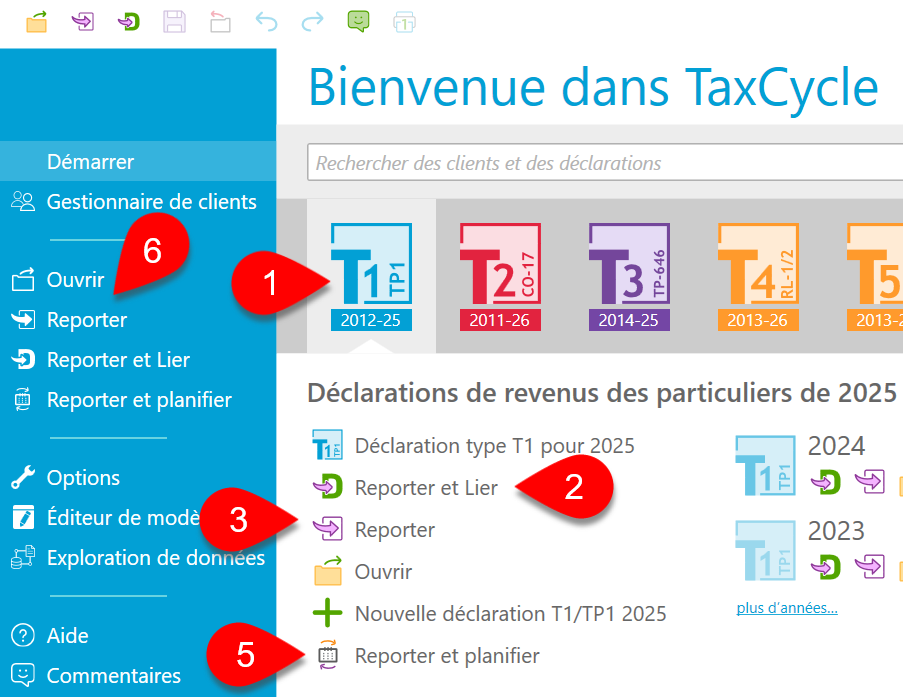903x697 pixels.
Task: Click the Undo arrow in toolbar
Action: (x=267, y=22)
